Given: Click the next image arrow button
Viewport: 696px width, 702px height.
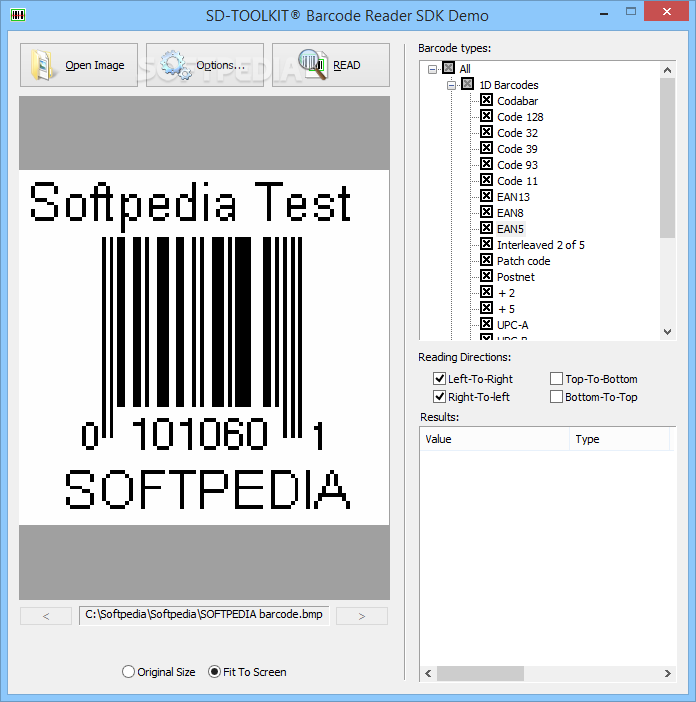Looking at the screenshot, I should coord(362,616).
